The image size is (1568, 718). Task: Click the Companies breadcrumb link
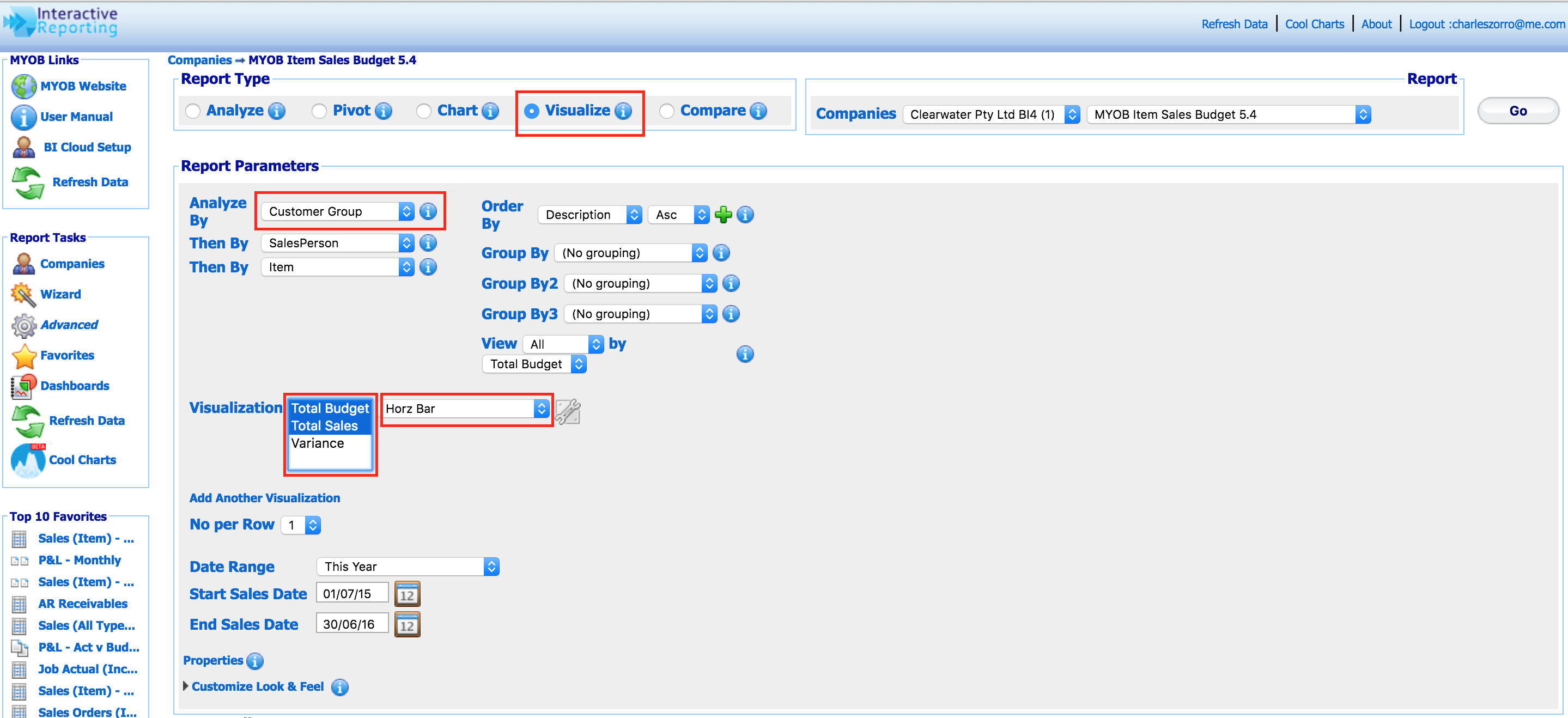pyautogui.click(x=199, y=60)
